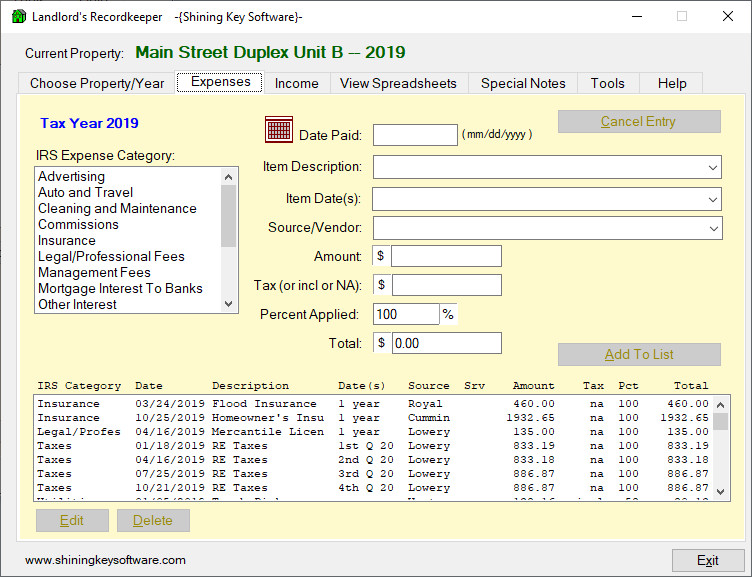This screenshot has width=753, height=579.
Task: Click the expense table scroll-down arrow
Action: pos(720,492)
